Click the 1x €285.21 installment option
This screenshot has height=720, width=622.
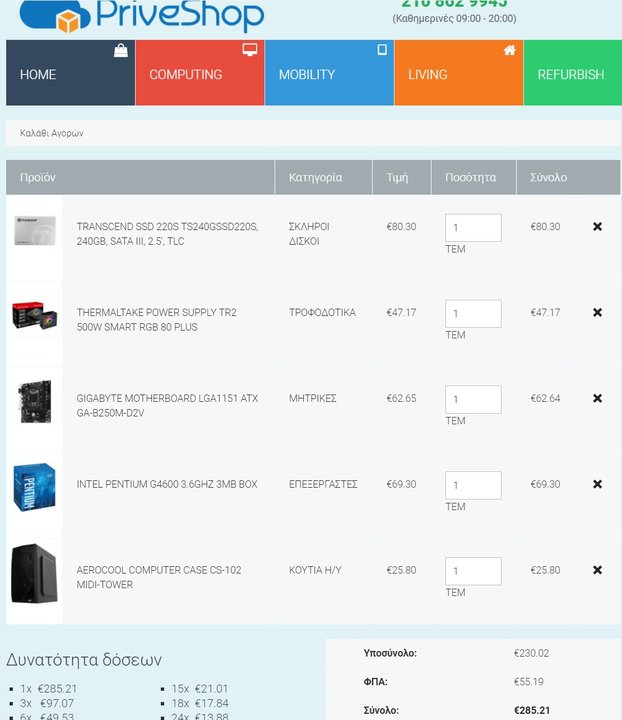coord(48,689)
